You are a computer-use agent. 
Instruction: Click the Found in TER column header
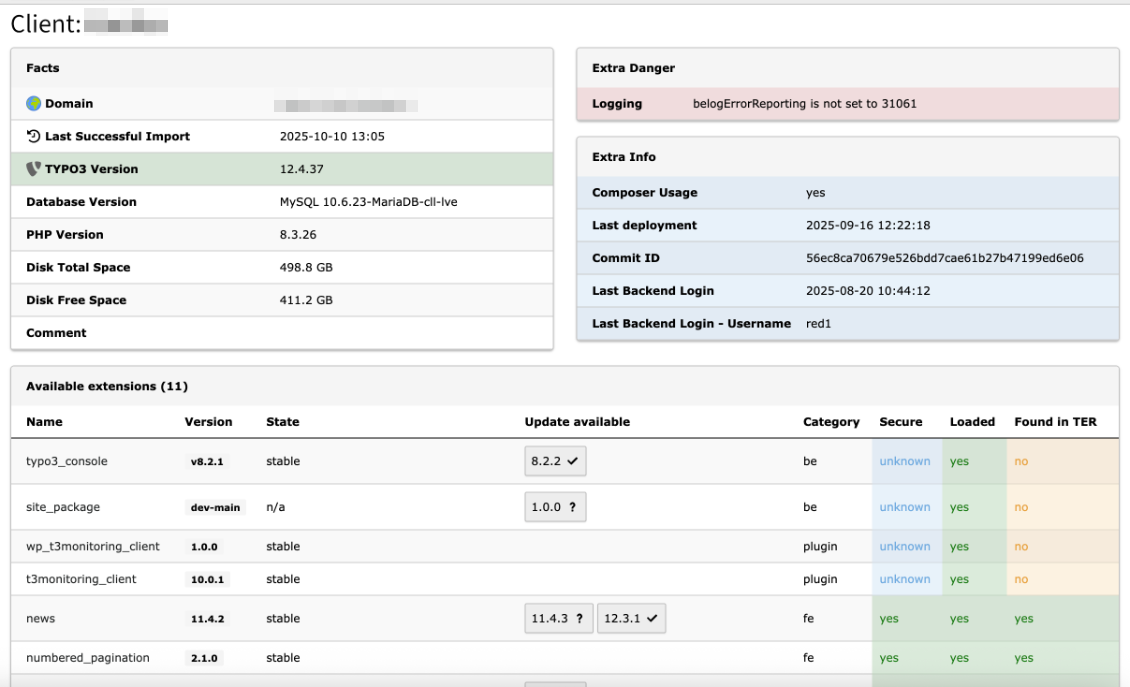pyautogui.click(x=1055, y=422)
